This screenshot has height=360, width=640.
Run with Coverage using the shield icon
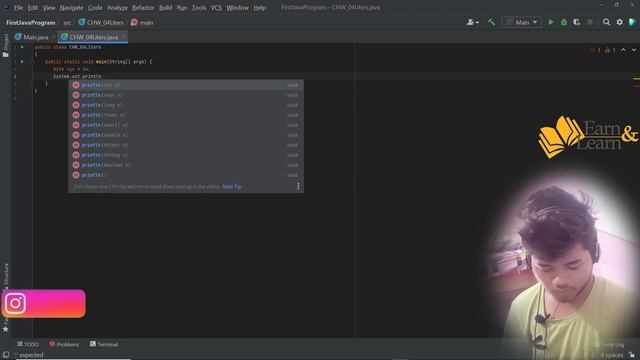click(577, 22)
